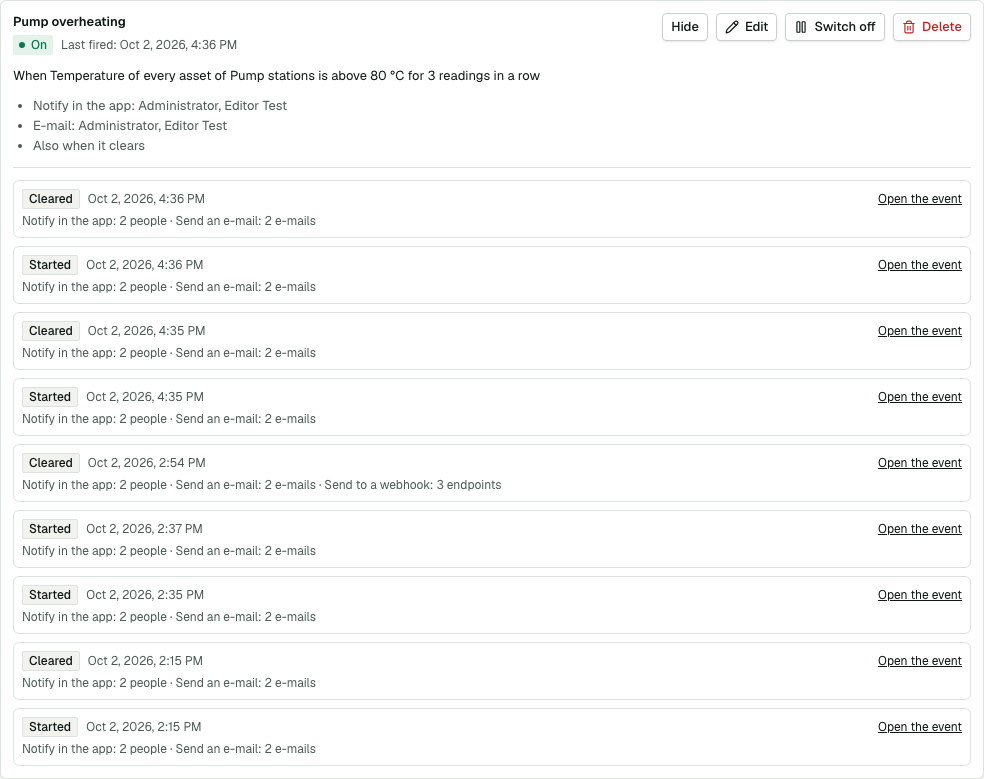The image size is (984, 779).
Task: Click the Started badge of the 2:15 PM event
Action: pos(50,726)
